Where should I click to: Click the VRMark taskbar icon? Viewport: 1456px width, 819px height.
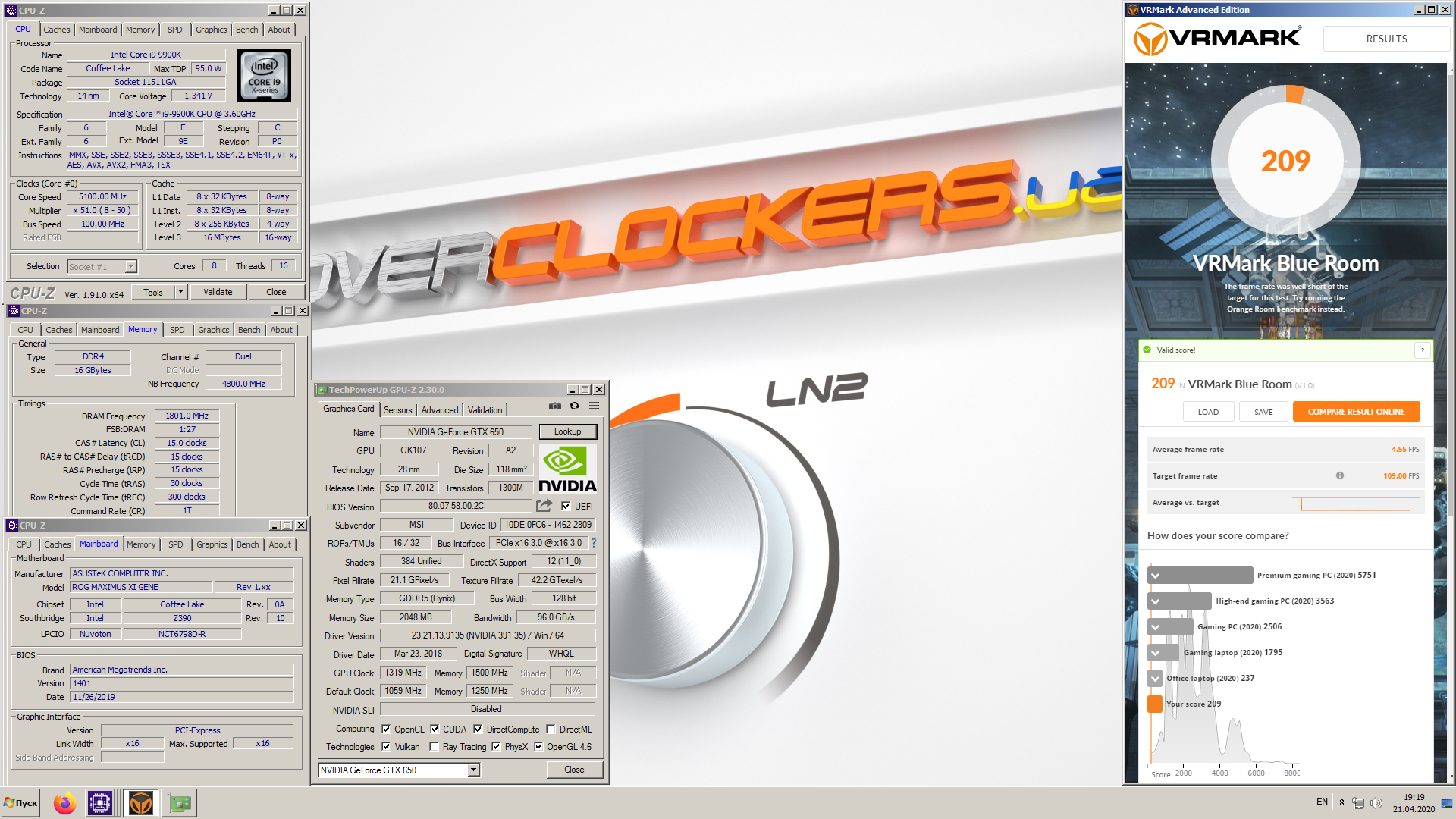click(140, 803)
